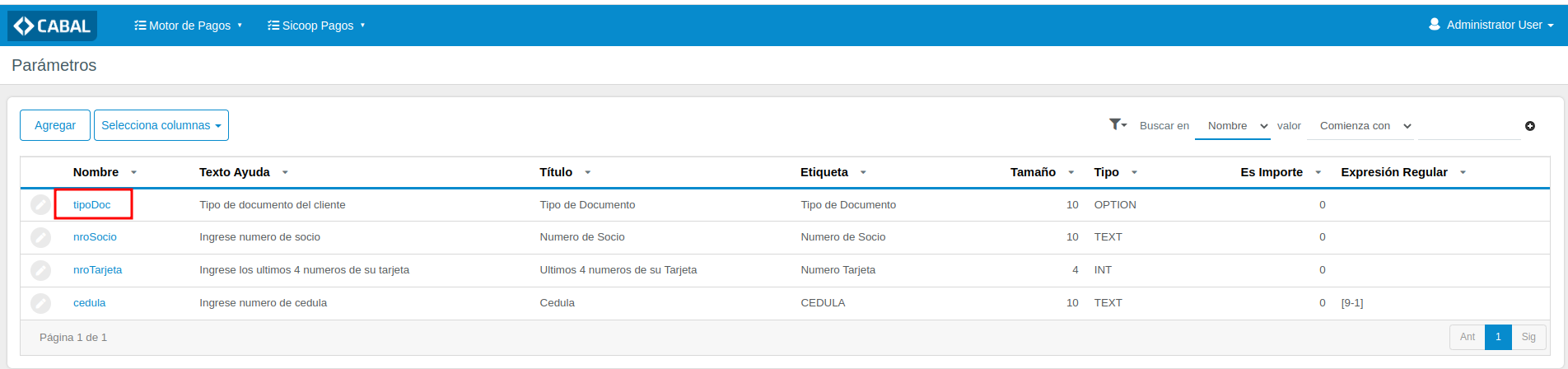Open the Motor de Pagos menu

(x=189, y=26)
